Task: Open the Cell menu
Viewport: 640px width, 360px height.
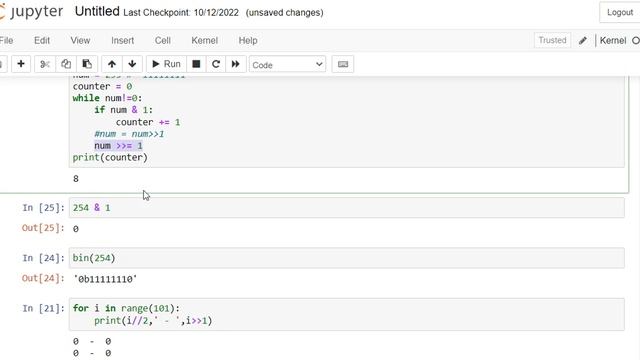Action: click(x=162, y=40)
